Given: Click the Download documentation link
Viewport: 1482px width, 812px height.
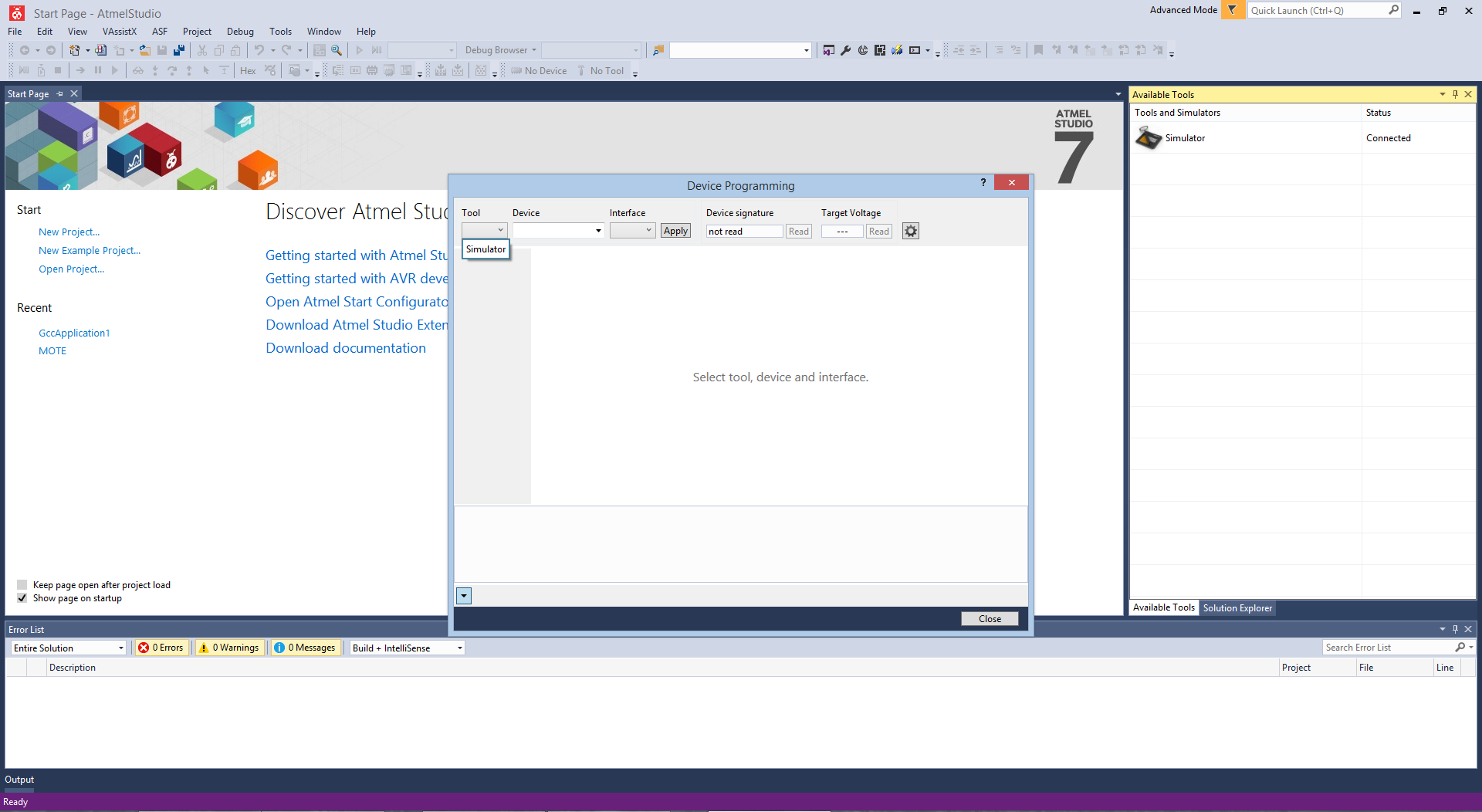Looking at the screenshot, I should point(346,348).
